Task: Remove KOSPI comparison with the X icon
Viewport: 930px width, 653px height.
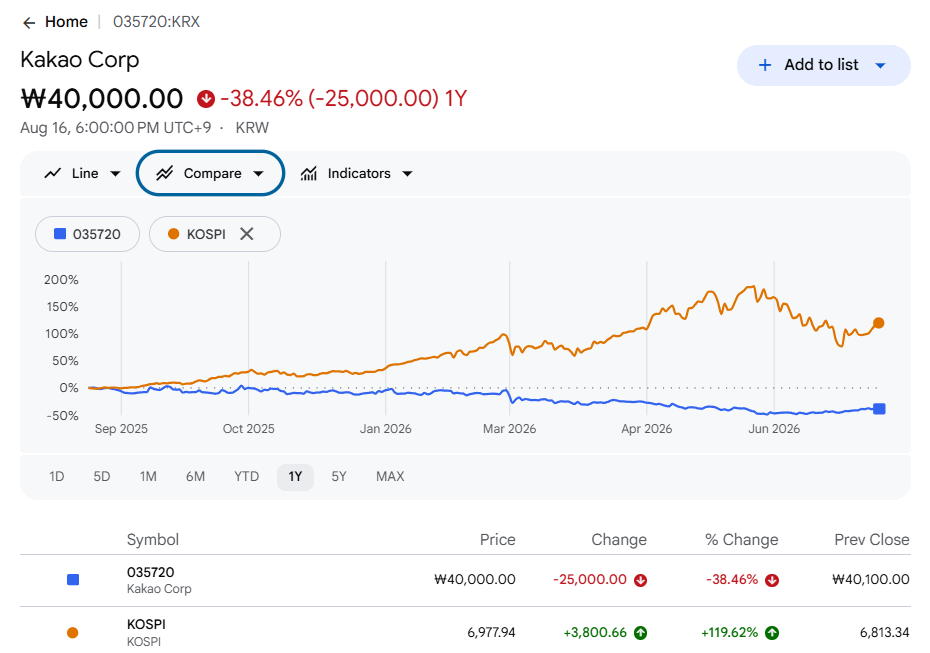Action: (247, 234)
